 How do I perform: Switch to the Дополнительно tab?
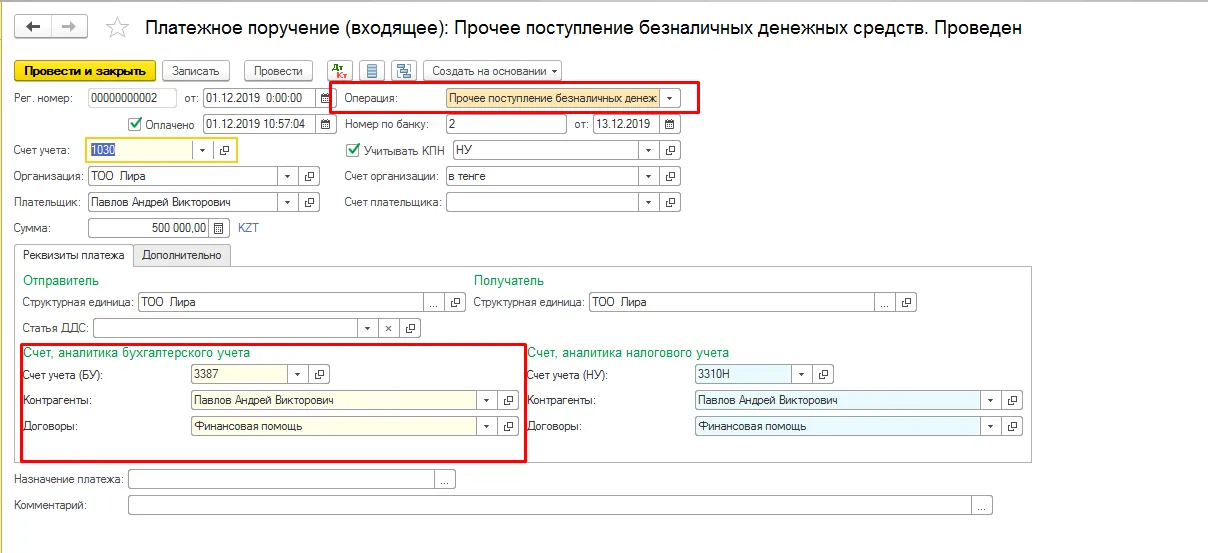pyautogui.click(x=182, y=255)
